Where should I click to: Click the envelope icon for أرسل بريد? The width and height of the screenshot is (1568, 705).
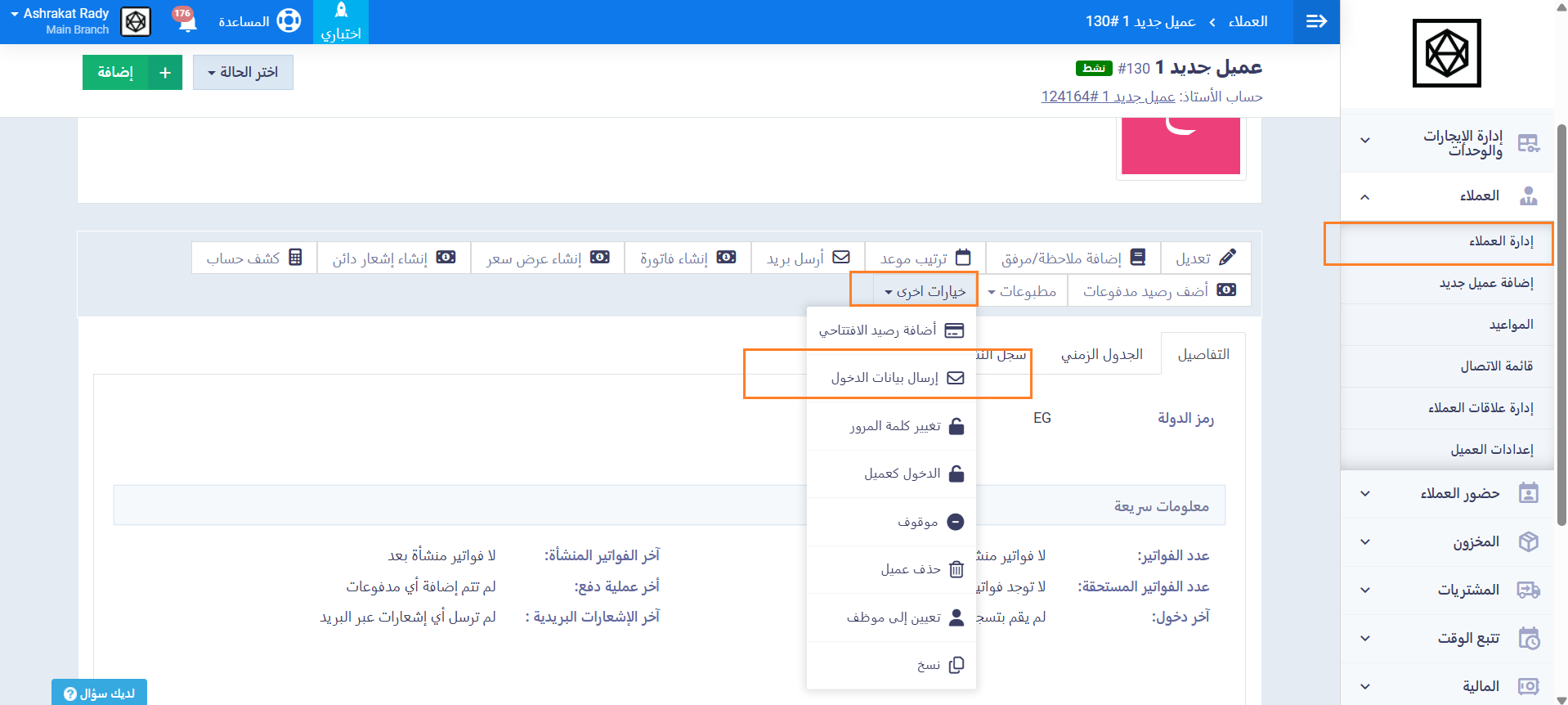point(841,258)
